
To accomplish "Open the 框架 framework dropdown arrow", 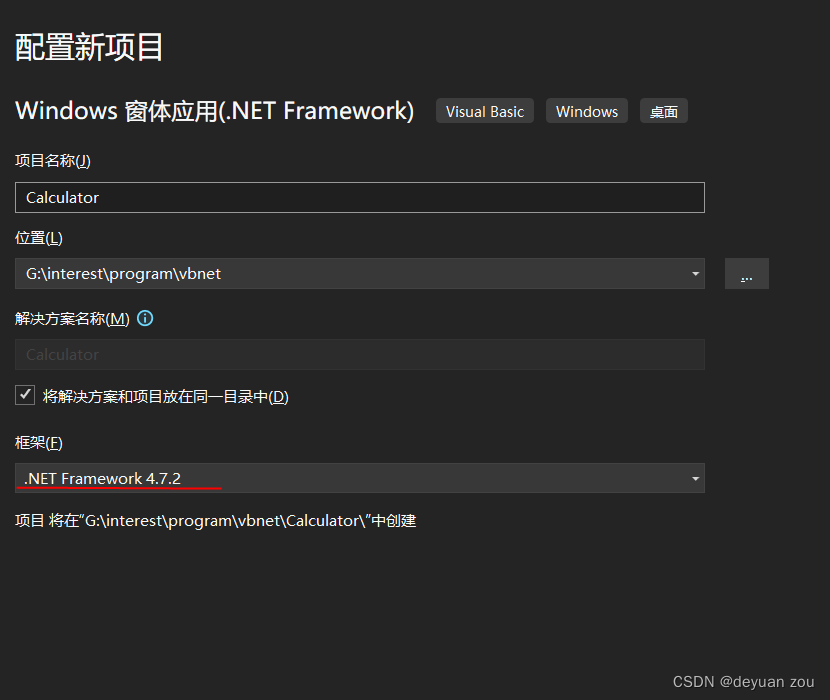I will tap(694, 478).
